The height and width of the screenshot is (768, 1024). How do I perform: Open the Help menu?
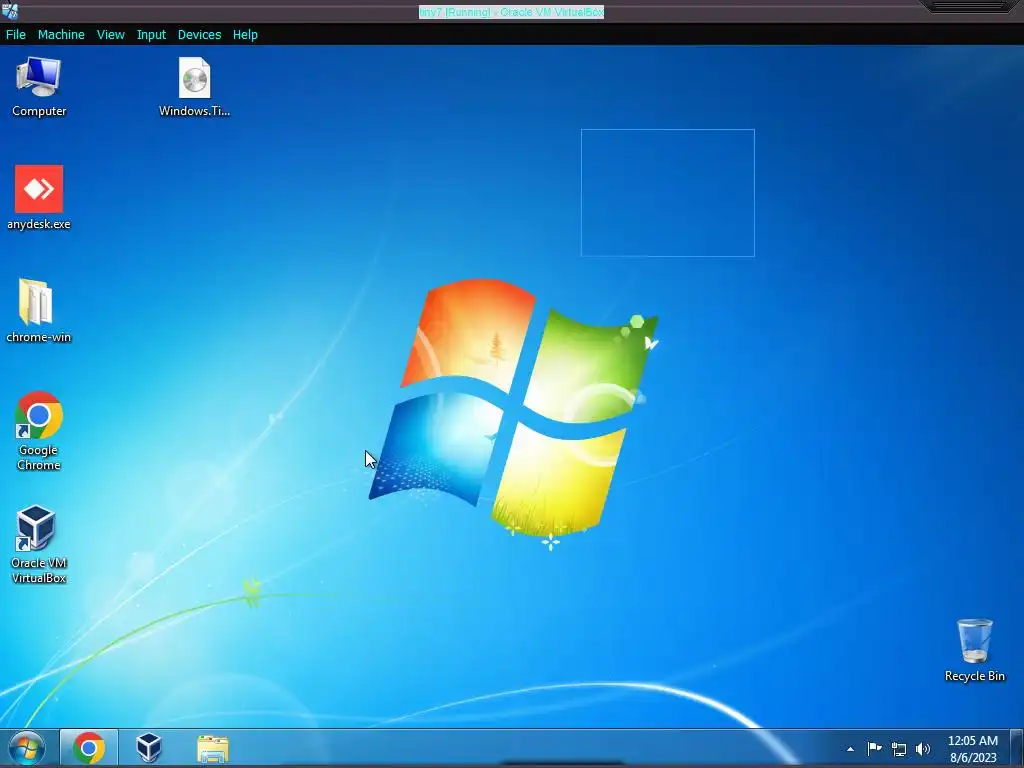[x=245, y=35]
